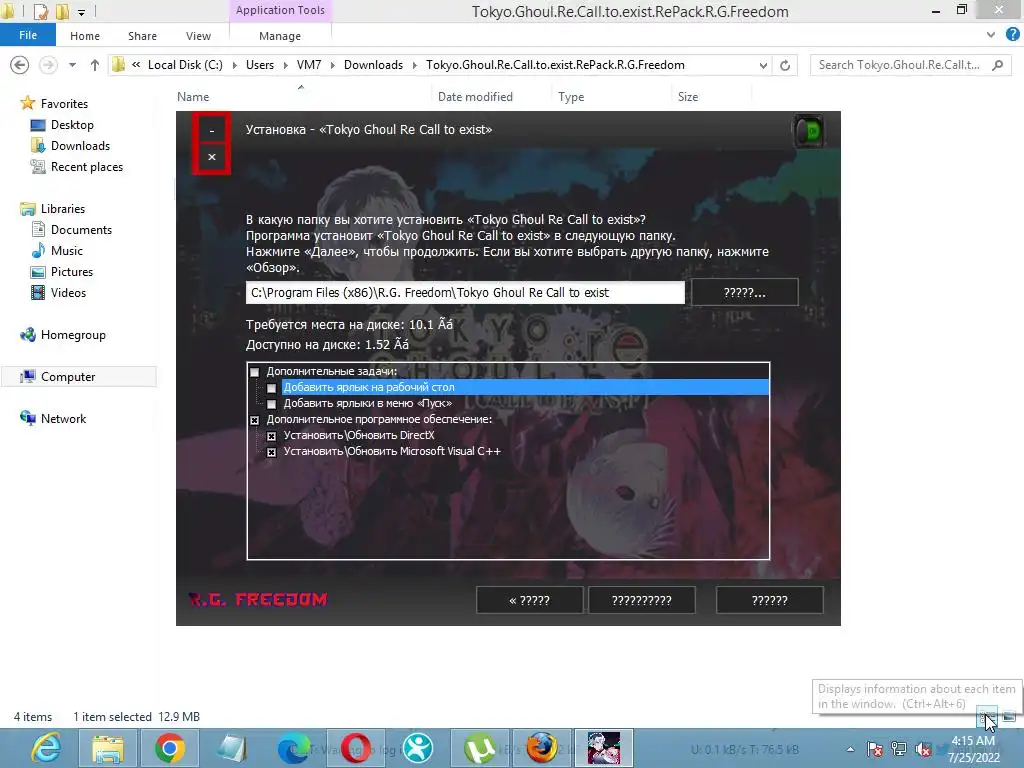Click Properties icon in quick access toolbar
Screen dimensions: 1024x768
40,11
